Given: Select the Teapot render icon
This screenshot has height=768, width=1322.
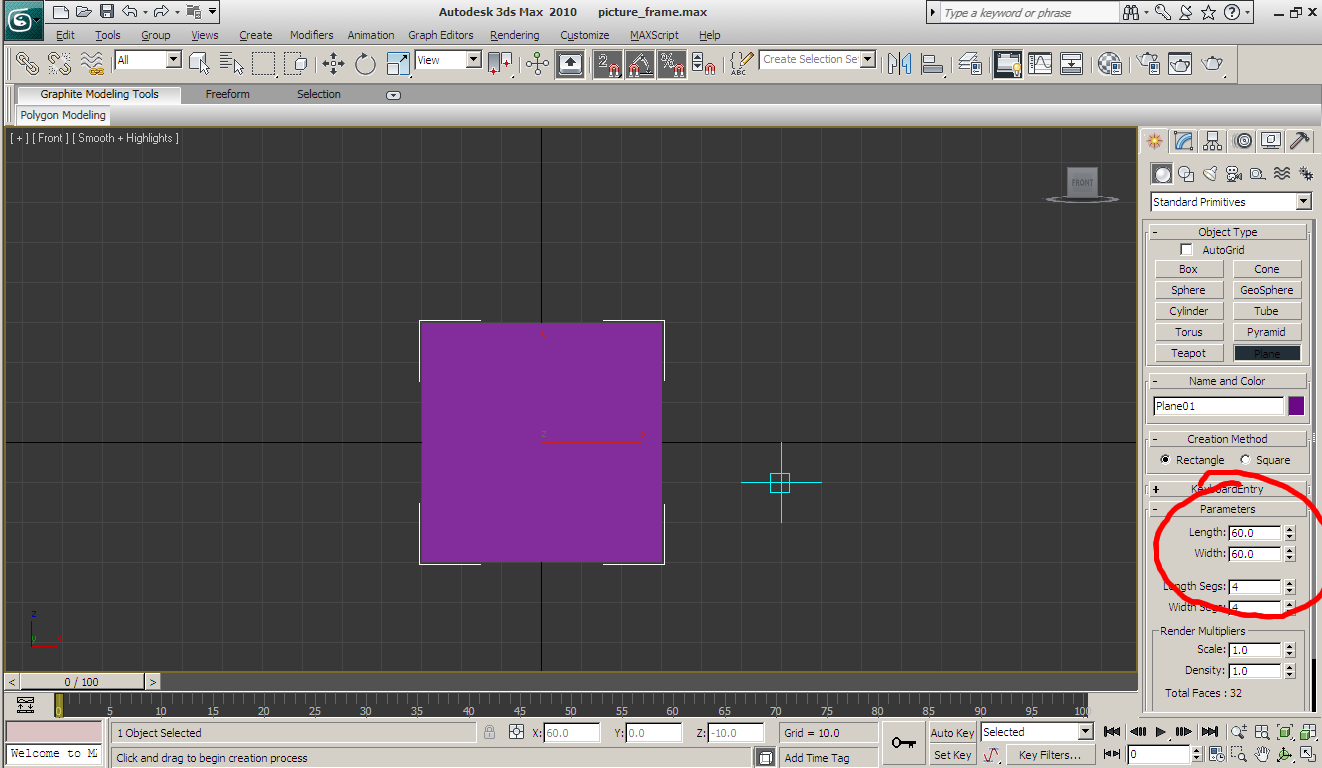Looking at the screenshot, I should click(x=1212, y=64).
